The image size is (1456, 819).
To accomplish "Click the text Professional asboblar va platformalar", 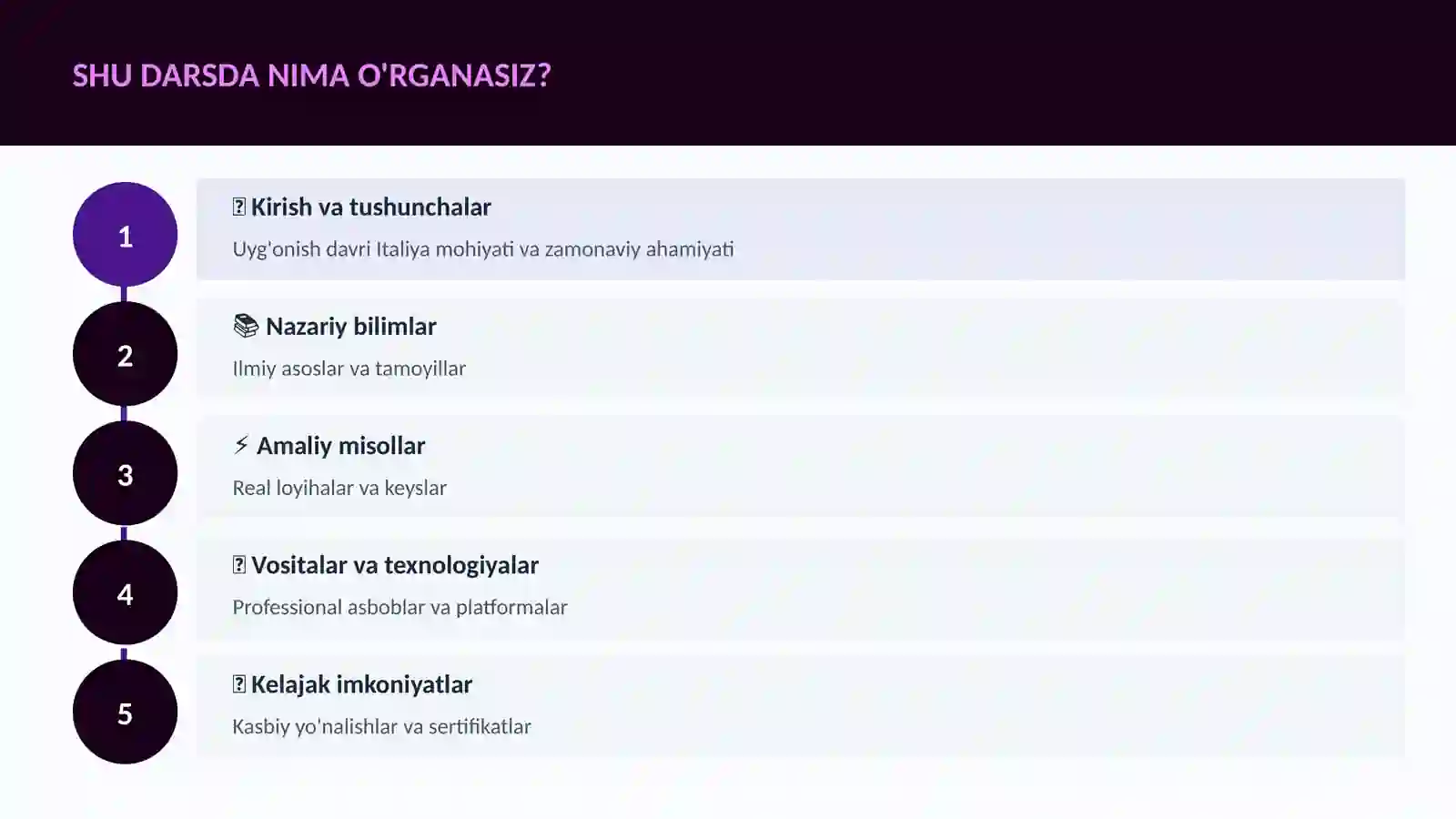I will coord(399,606).
